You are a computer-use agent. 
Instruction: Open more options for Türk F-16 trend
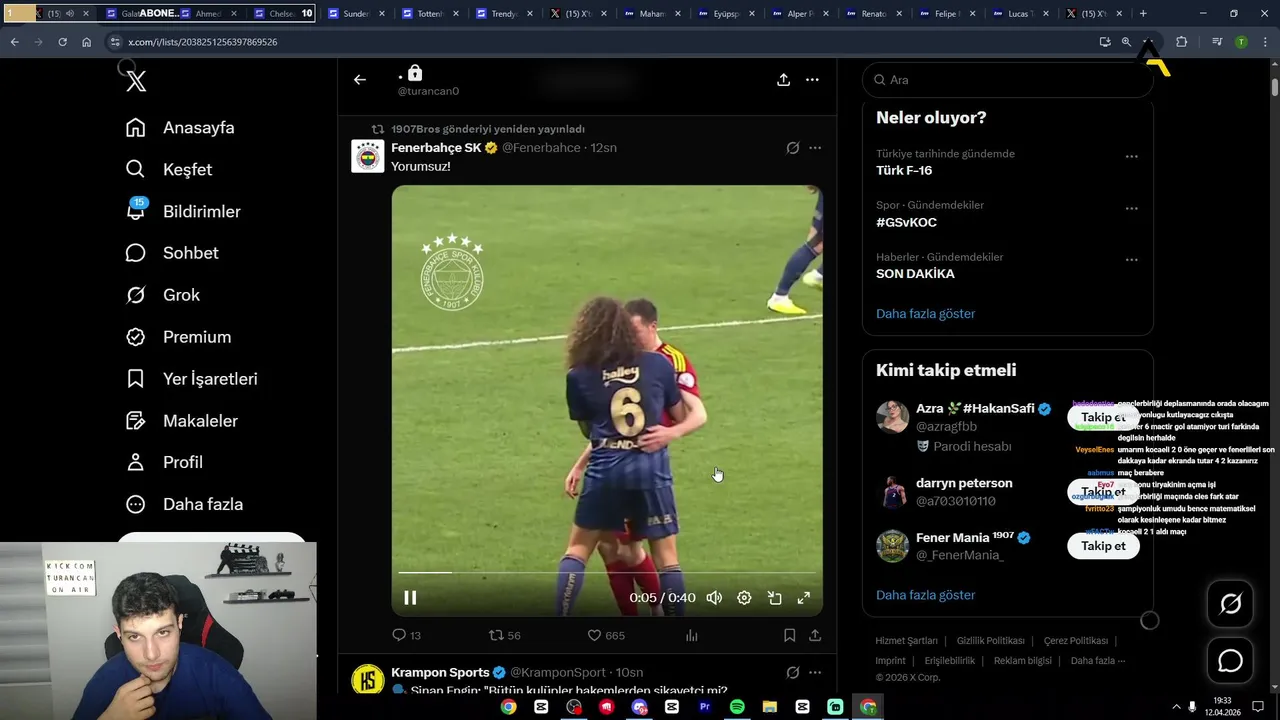1131,157
